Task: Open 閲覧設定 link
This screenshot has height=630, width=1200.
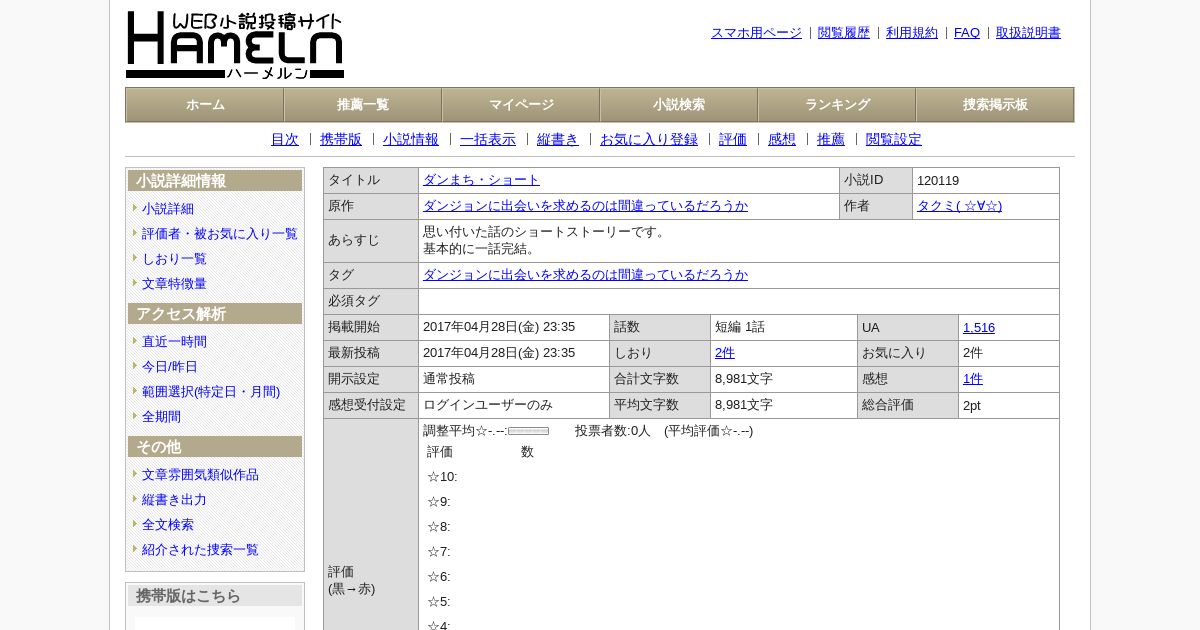Action: [x=894, y=140]
